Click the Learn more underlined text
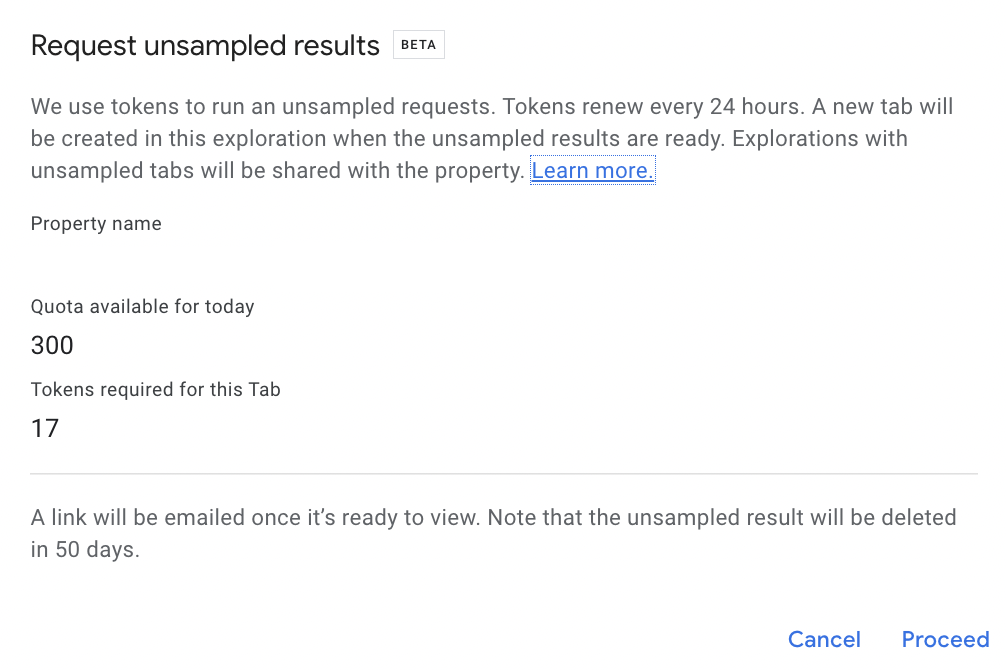 tap(592, 171)
